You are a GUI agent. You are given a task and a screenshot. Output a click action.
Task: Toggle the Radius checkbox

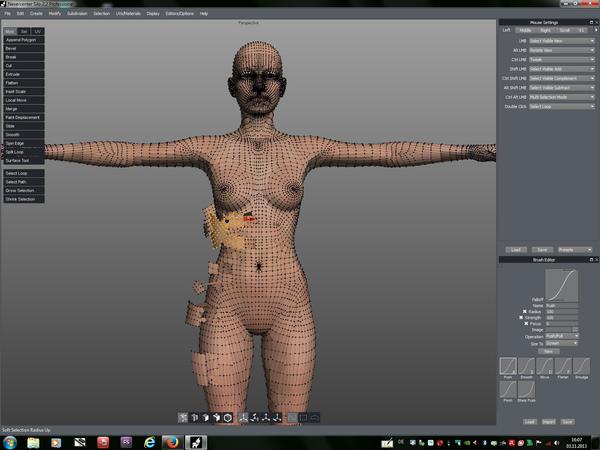tap(525, 311)
